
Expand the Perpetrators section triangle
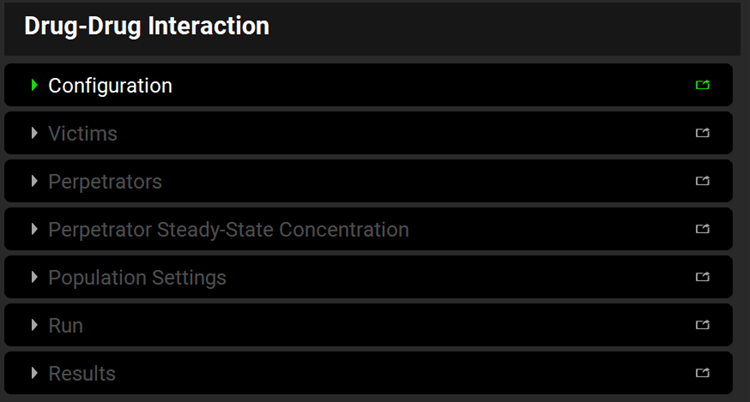point(35,182)
